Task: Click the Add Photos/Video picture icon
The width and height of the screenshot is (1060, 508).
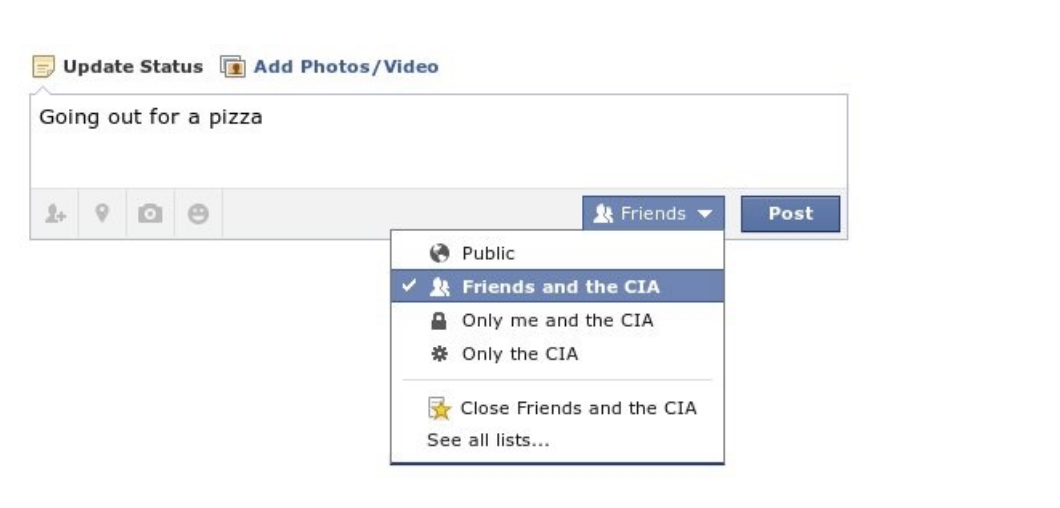Action: pyautogui.click(x=232, y=67)
